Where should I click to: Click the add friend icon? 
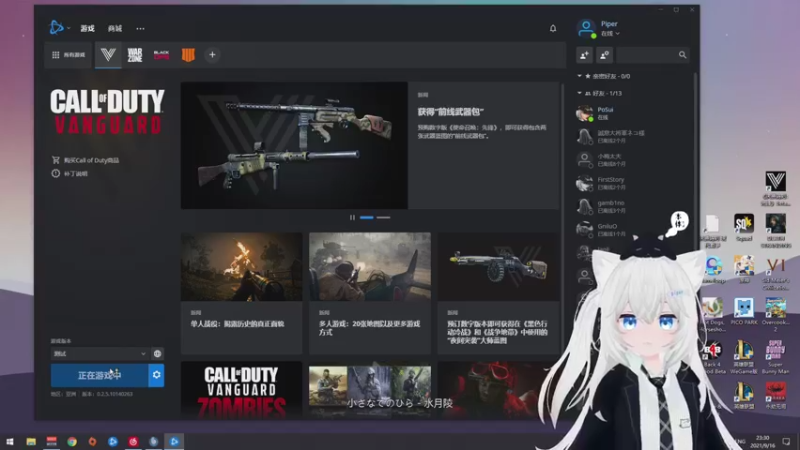click(584, 55)
